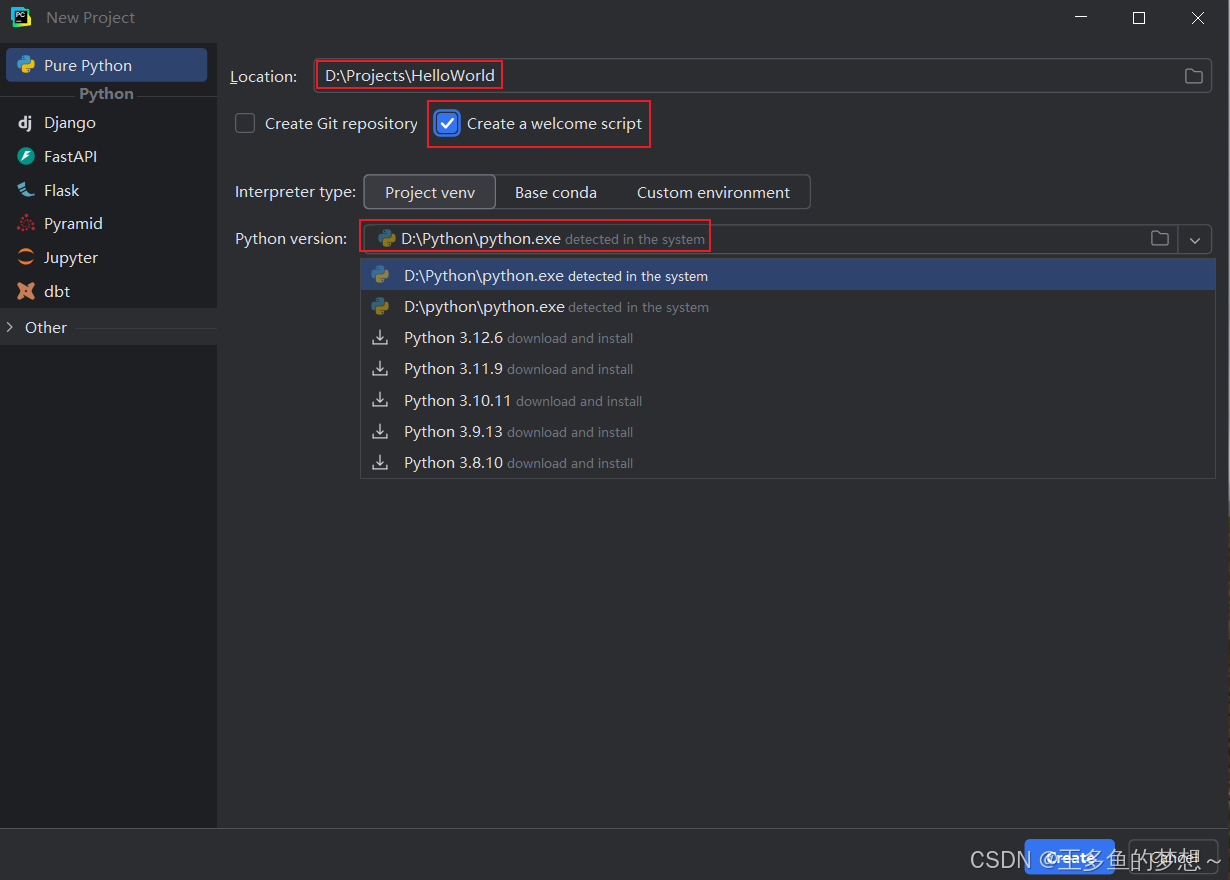This screenshot has width=1230, height=880.
Task: Select the Custom environment interpreter type
Action: (x=713, y=192)
